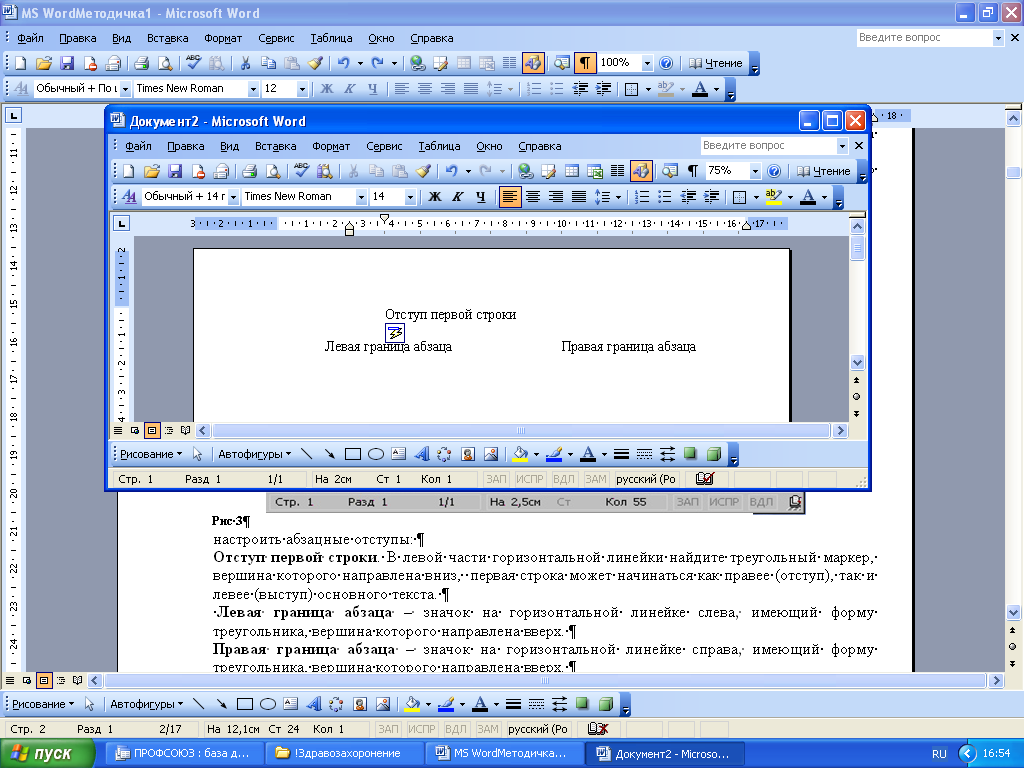
Task: Open Document Map icon in Документ2 toolbar
Action: coord(669,171)
